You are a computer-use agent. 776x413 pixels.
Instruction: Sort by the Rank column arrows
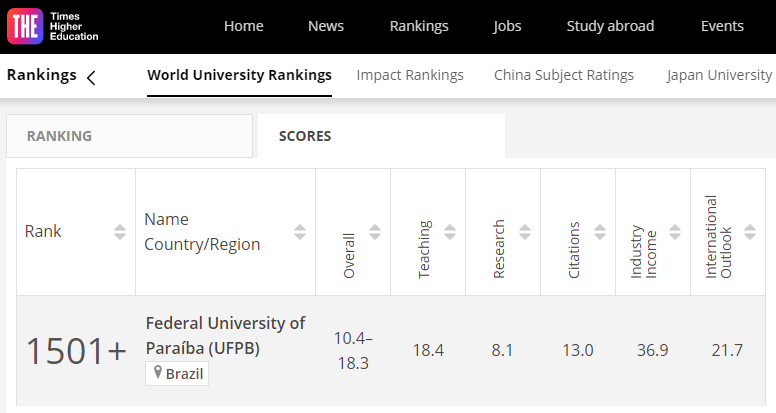pos(120,232)
